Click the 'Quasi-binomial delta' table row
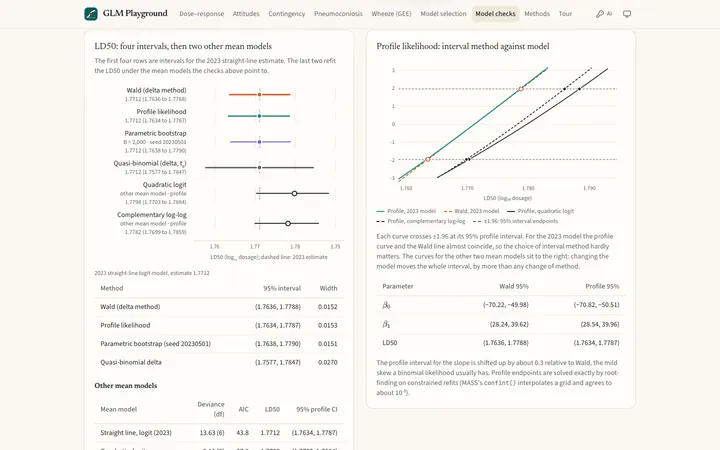The width and height of the screenshot is (720, 450). (x=219, y=362)
